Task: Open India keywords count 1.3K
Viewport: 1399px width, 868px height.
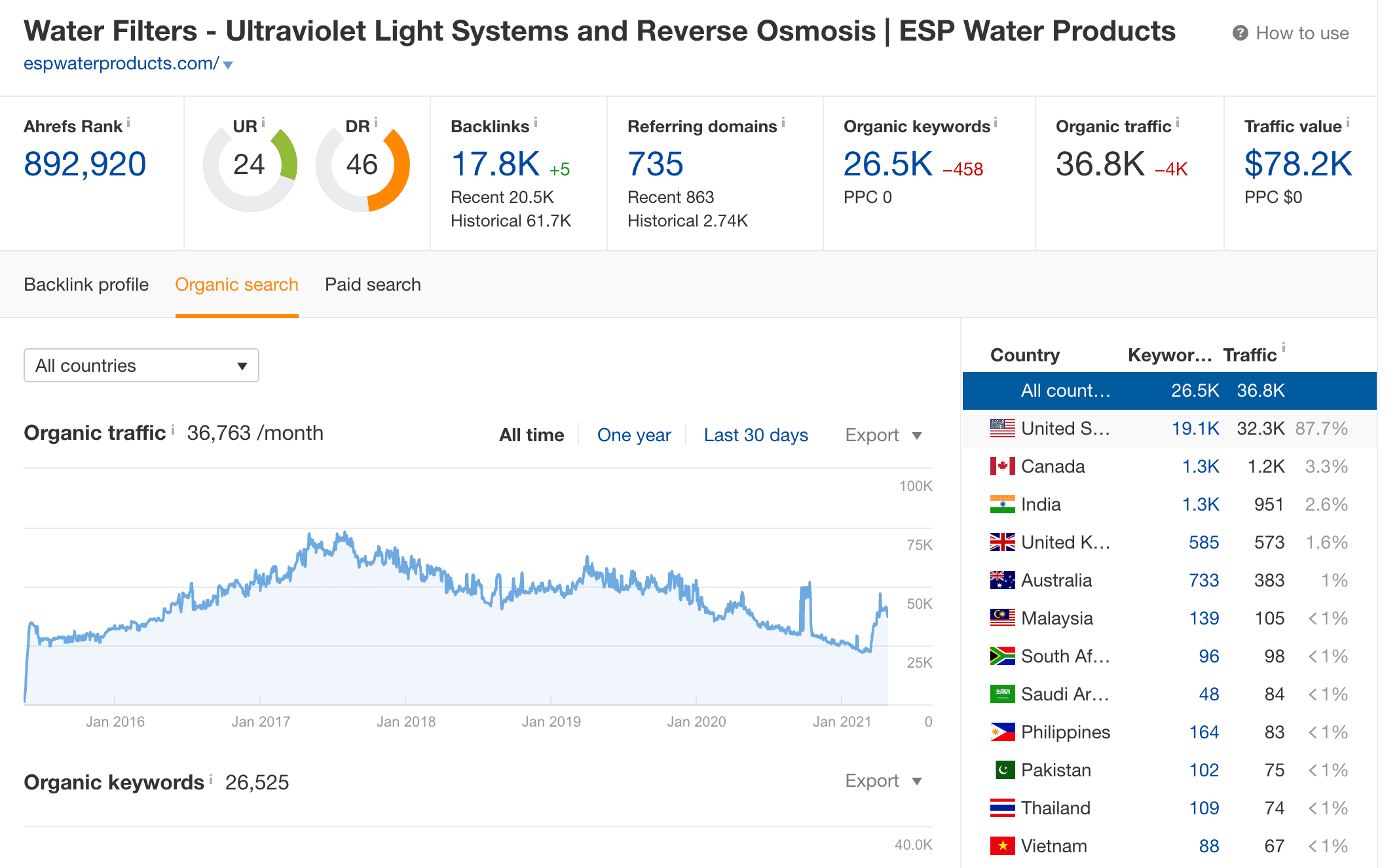Action: pos(1201,505)
